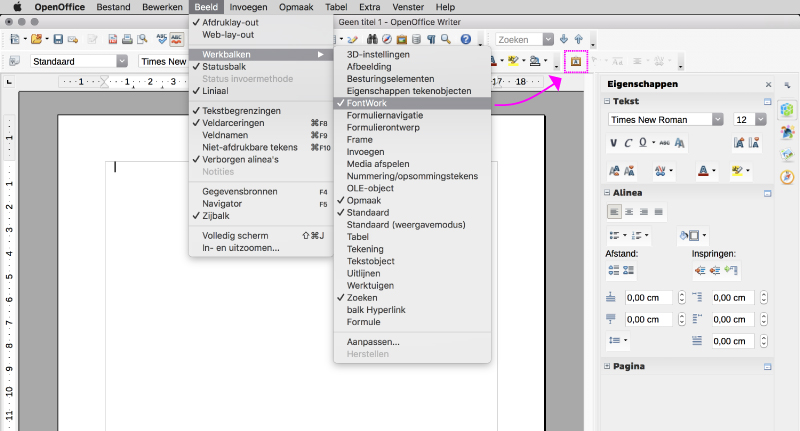
Task: Click the Find Previous up arrow
Action: click(x=579, y=39)
